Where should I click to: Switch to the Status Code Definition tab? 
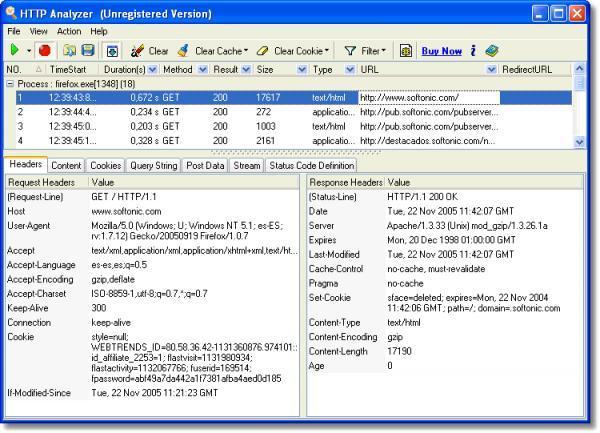311,166
